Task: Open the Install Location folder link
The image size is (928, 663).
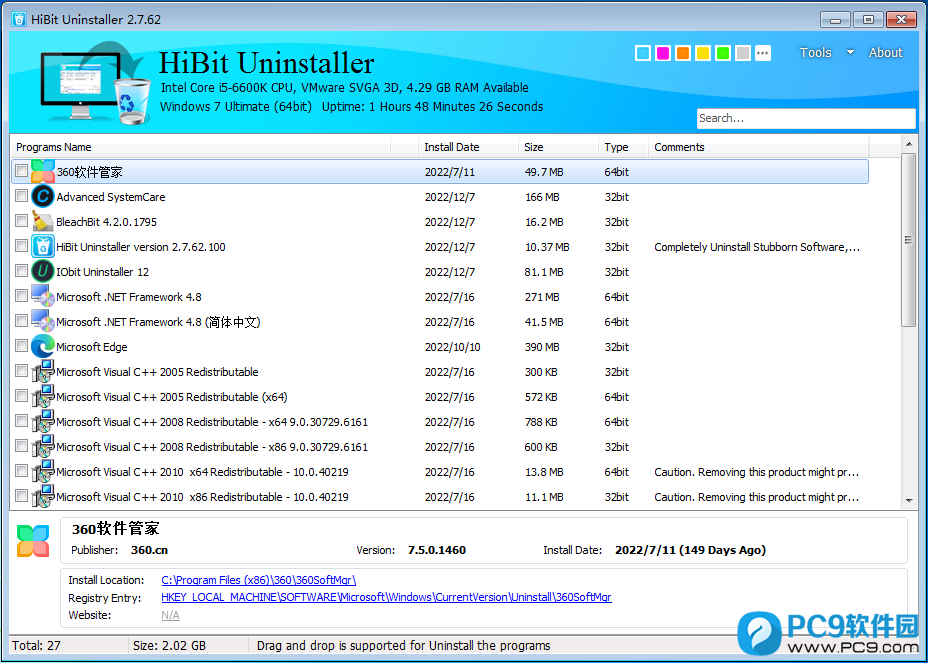Action: [x=259, y=580]
